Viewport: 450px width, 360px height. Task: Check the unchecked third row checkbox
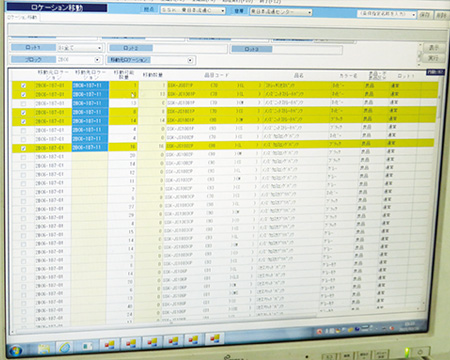click(23, 104)
